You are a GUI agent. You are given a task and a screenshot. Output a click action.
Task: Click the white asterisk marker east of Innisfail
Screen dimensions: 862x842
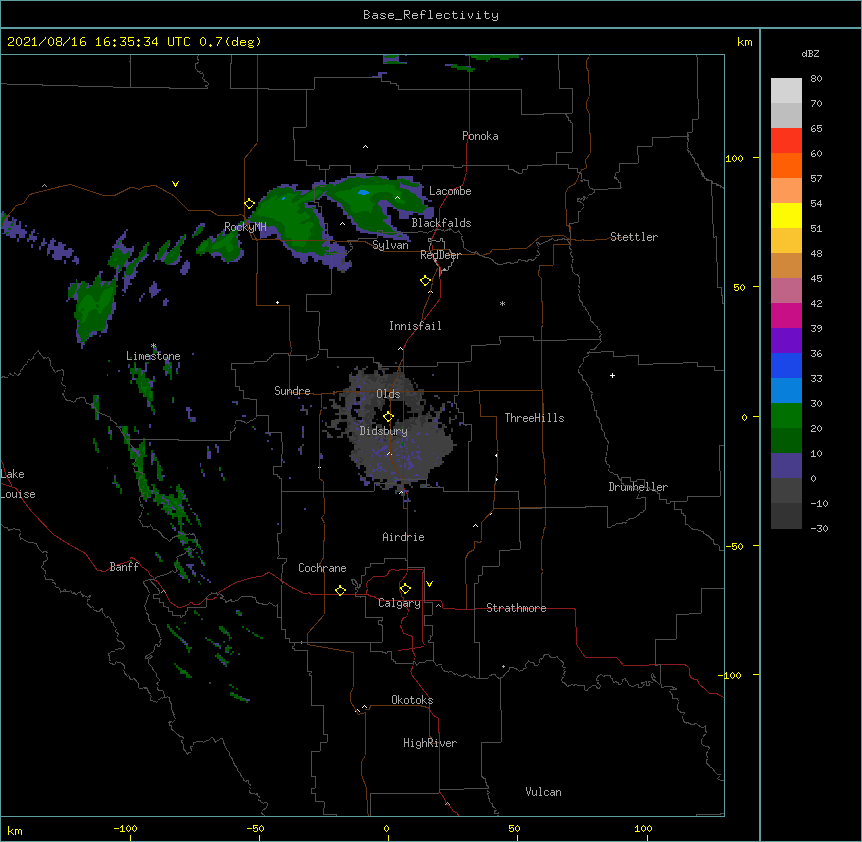tap(502, 303)
